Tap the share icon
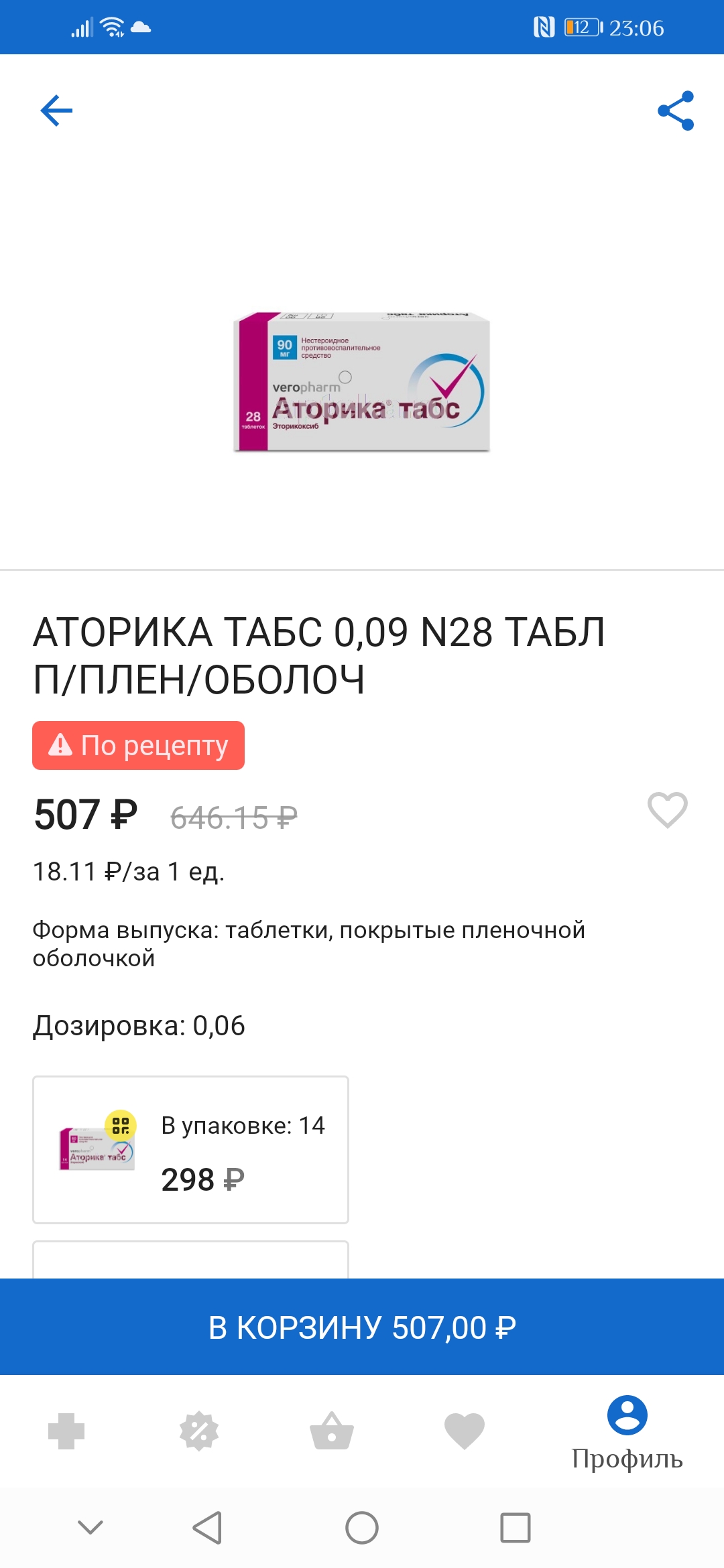 (676, 111)
